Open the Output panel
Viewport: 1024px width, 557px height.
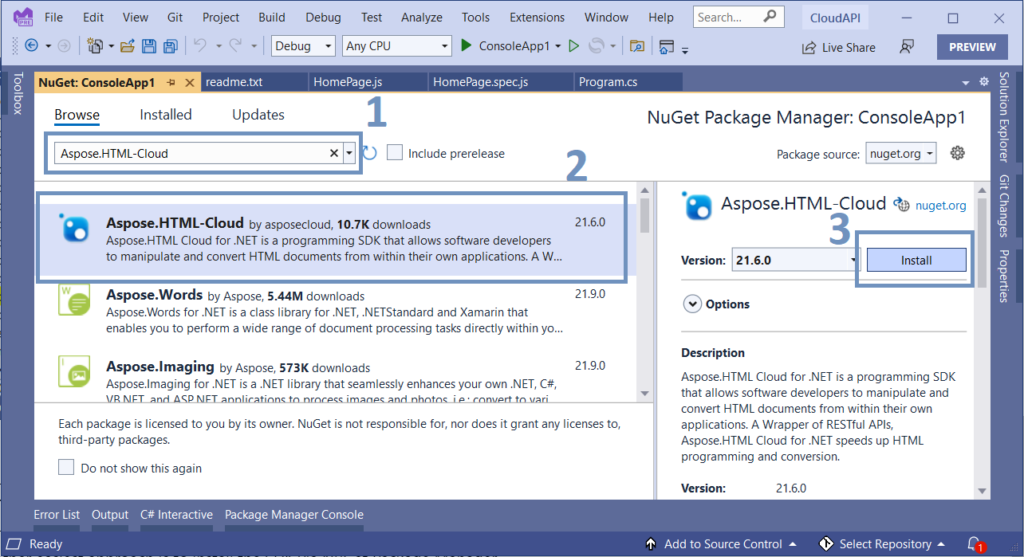110,515
